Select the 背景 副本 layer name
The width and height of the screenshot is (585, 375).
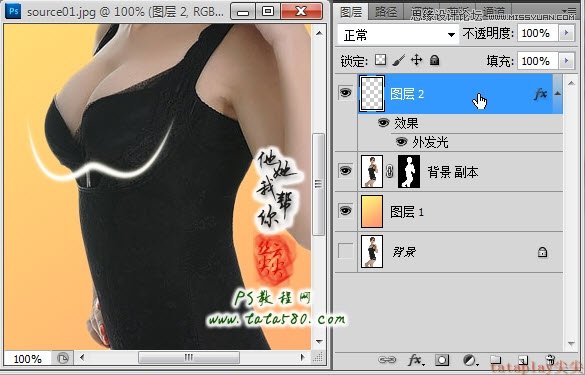click(x=453, y=172)
